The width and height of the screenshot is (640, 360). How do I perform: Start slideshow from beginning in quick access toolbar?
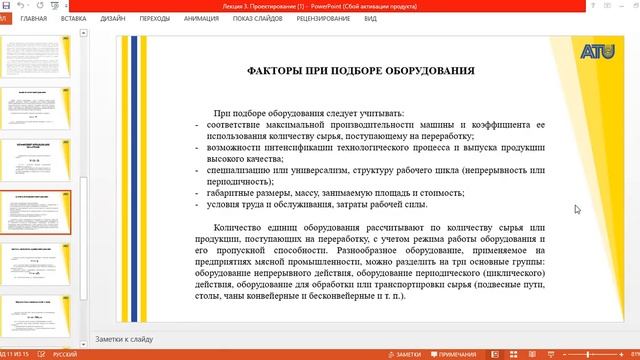coord(54,5)
